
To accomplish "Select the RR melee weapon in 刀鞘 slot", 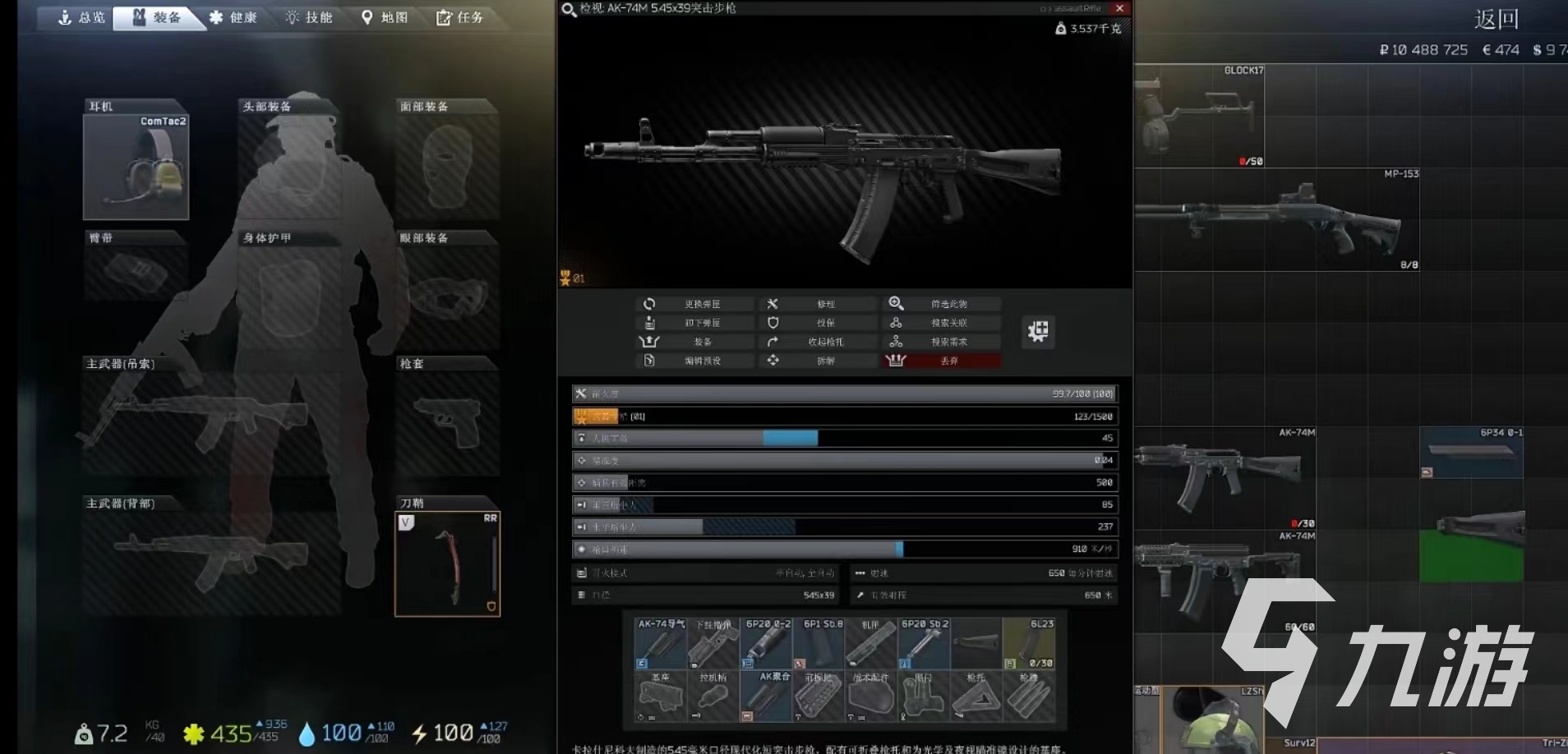I will coord(448,563).
